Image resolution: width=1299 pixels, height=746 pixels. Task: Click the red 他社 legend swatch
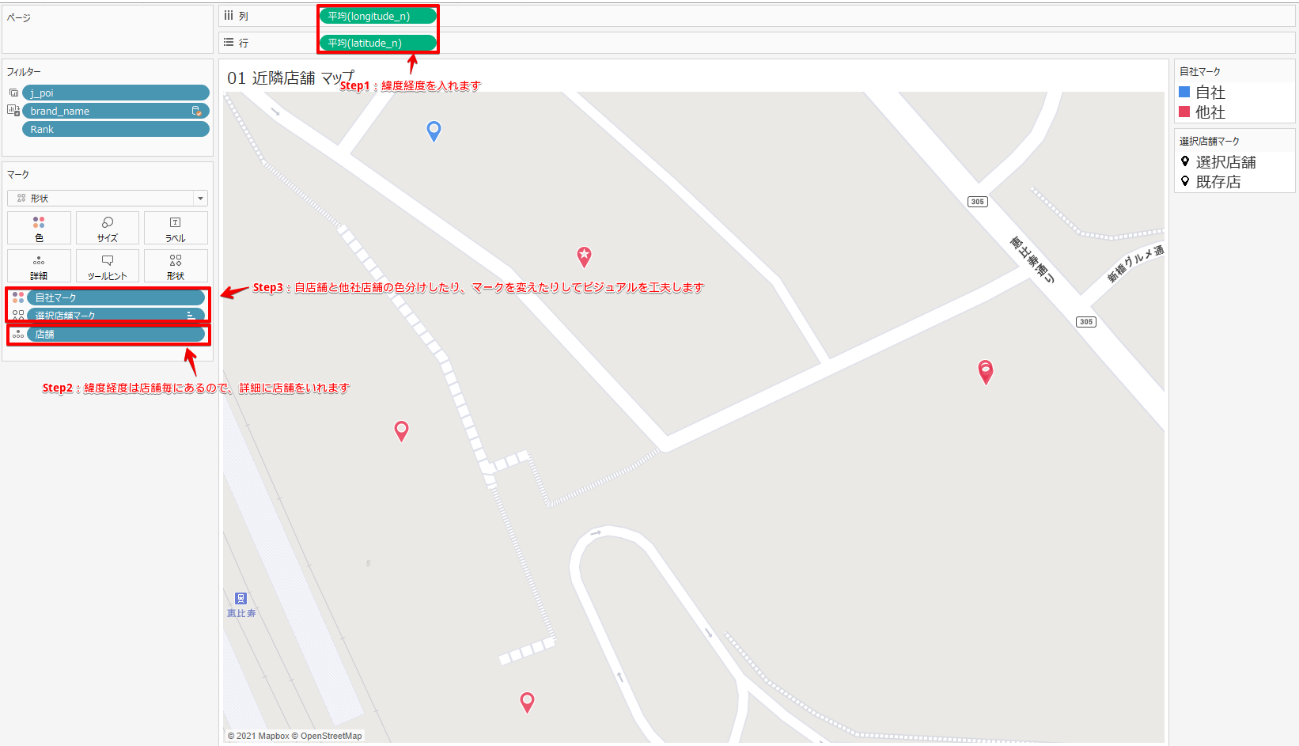[1185, 112]
